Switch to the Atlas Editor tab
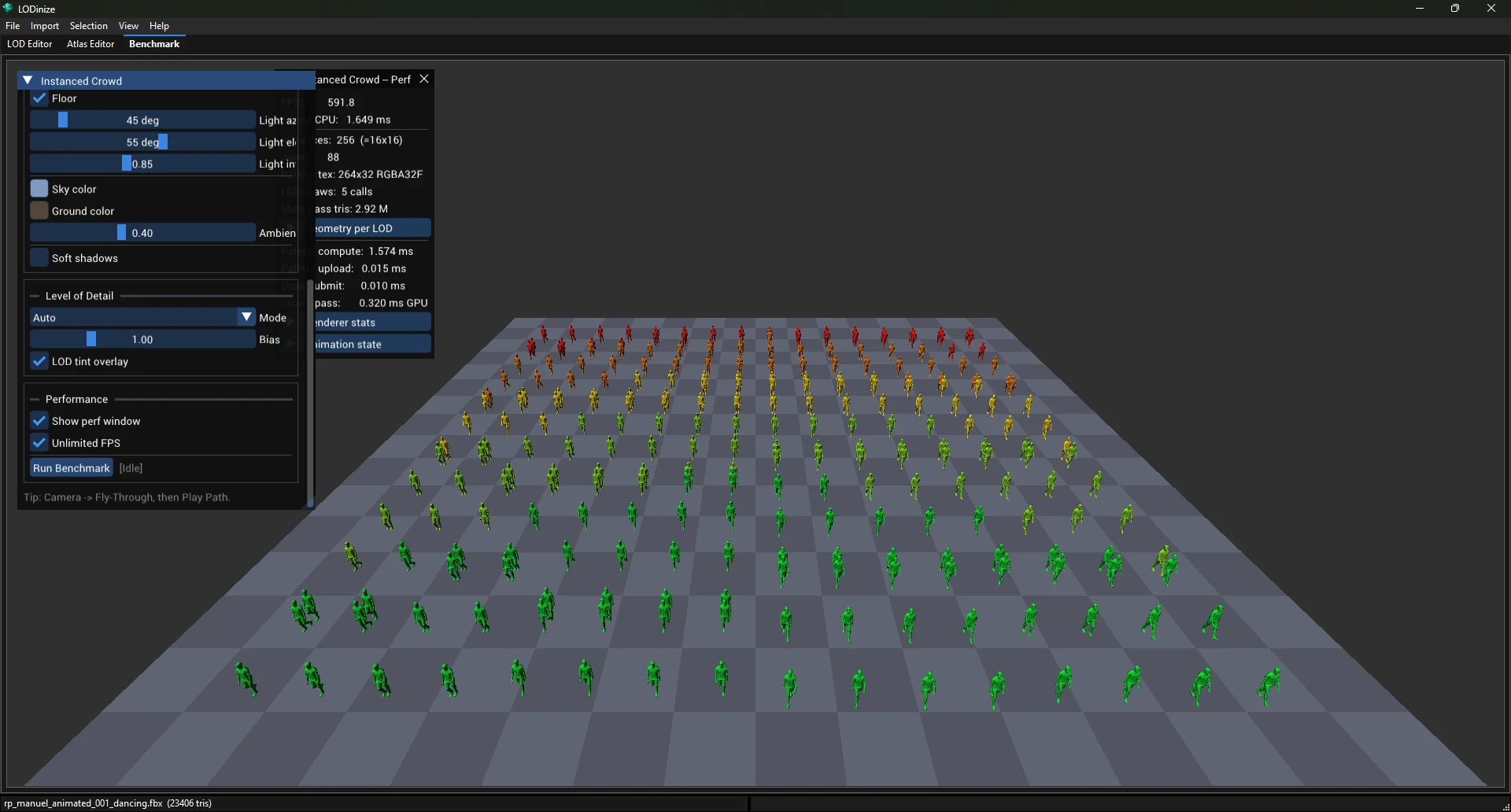Screen dimensions: 1511x812 point(91,44)
